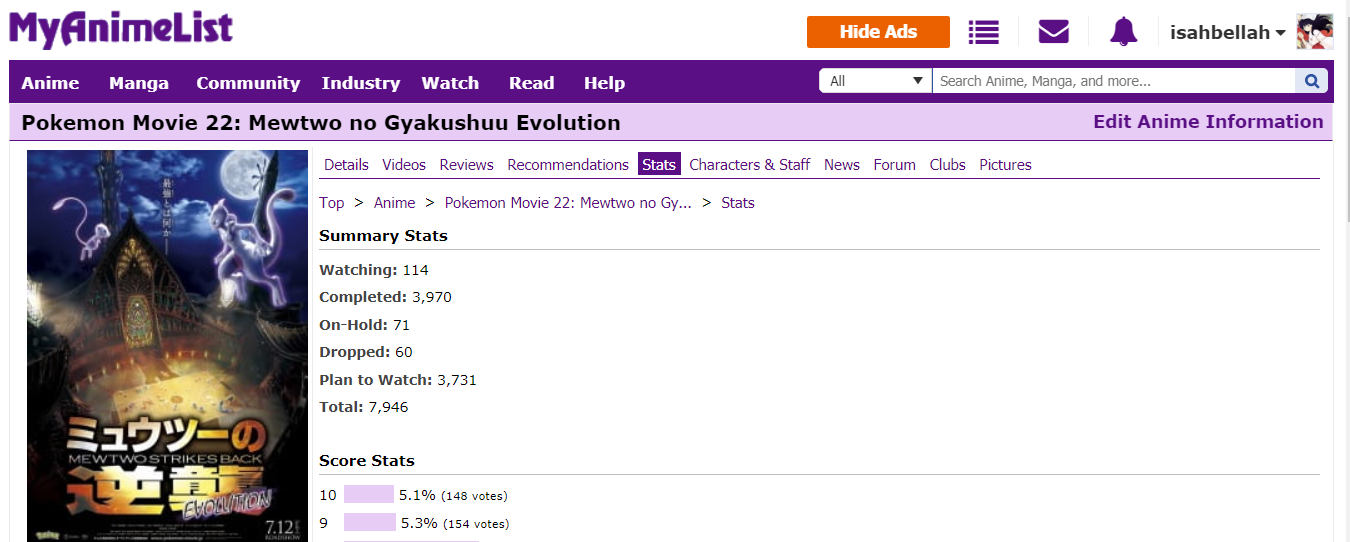Open the isahbellah profile avatar
This screenshot has height=542, width=1350.
[x=1315, y=32]
